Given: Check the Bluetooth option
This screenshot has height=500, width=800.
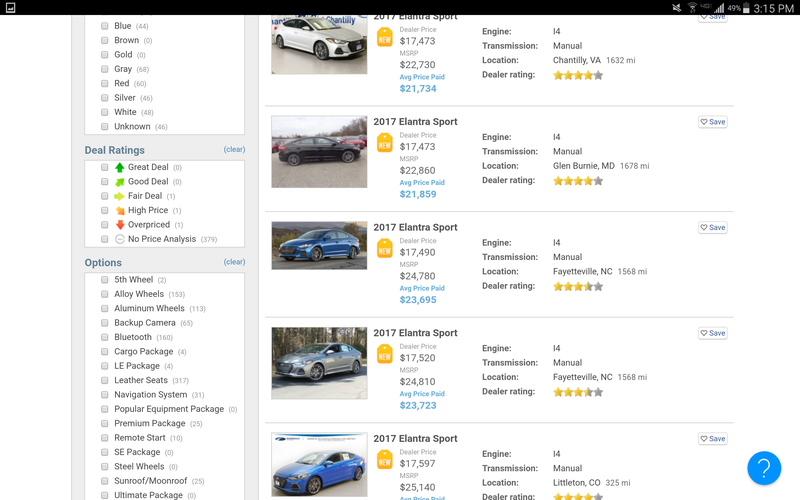Looking at the screenshot, I should click(x=105, y=337).
